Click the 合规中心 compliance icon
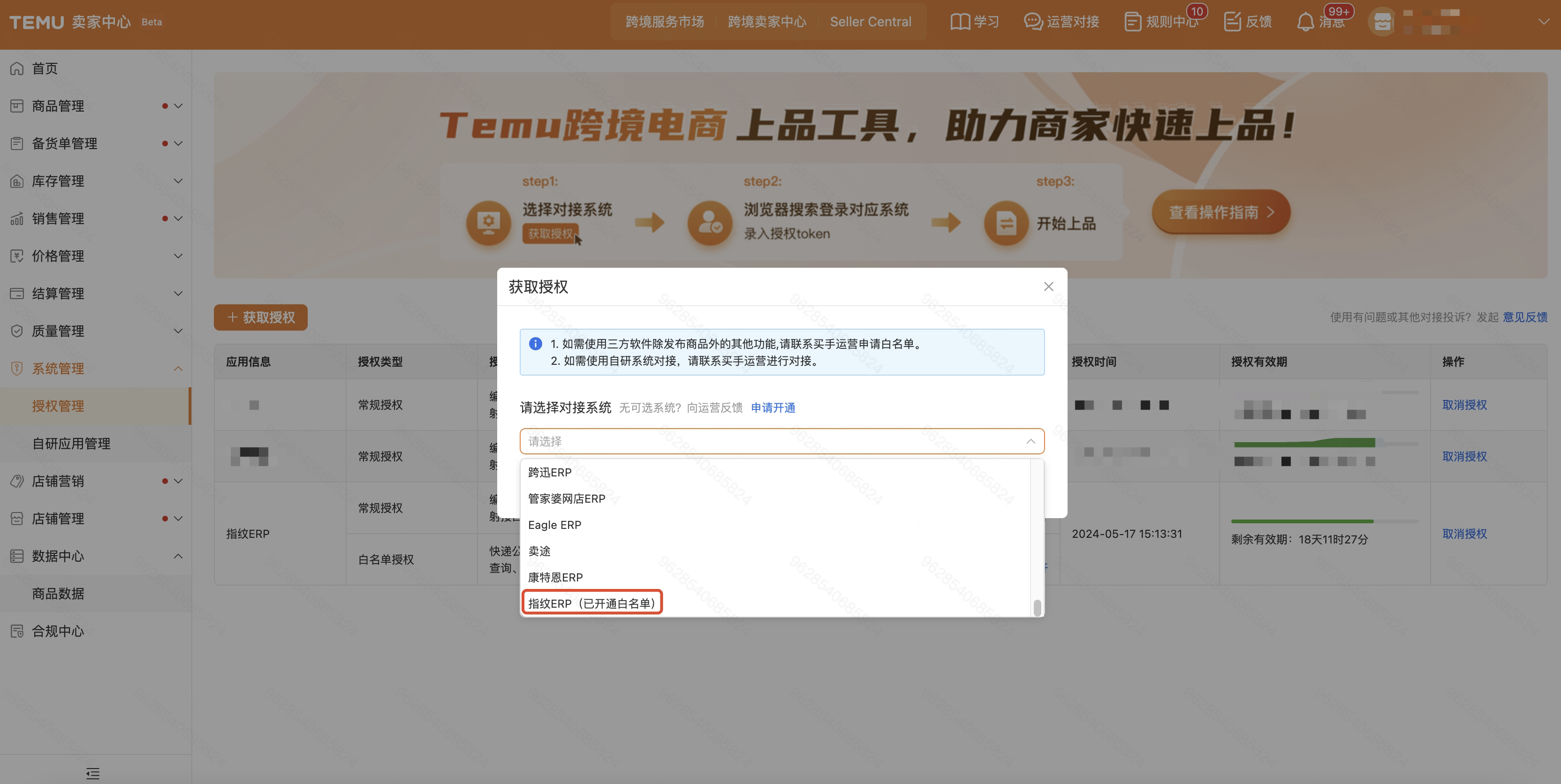 pos(16,631)
